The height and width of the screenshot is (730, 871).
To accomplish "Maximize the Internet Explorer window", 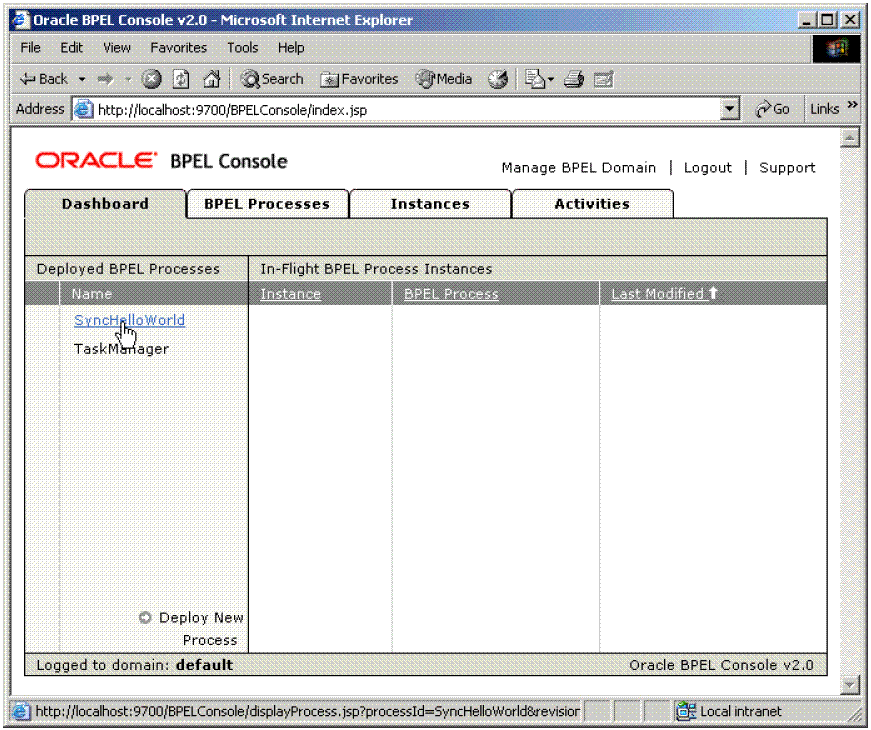I will coord(827,20).
